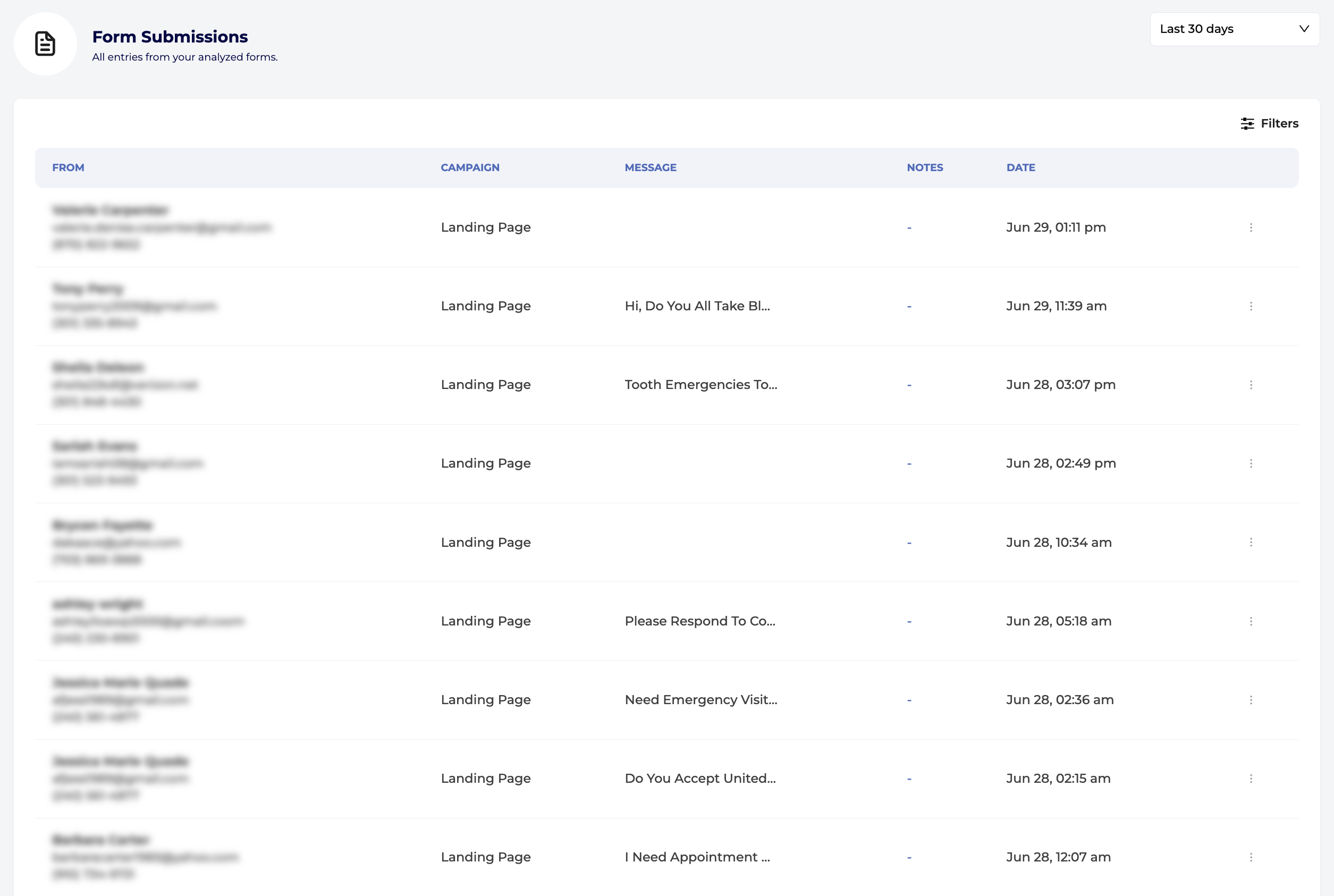This screenshot has width=1334, height=896.
Task: Select message 'Hi, Do You All Take Bl...'
Action: click(x=697, y=306)
